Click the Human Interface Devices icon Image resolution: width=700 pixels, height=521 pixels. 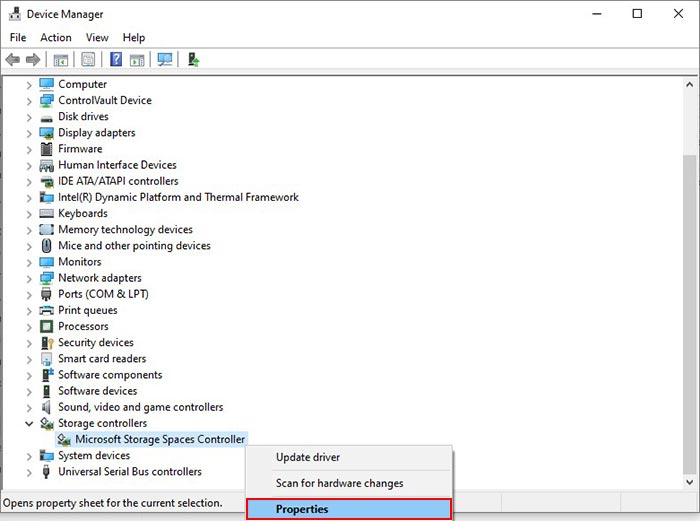coord(46,165)
